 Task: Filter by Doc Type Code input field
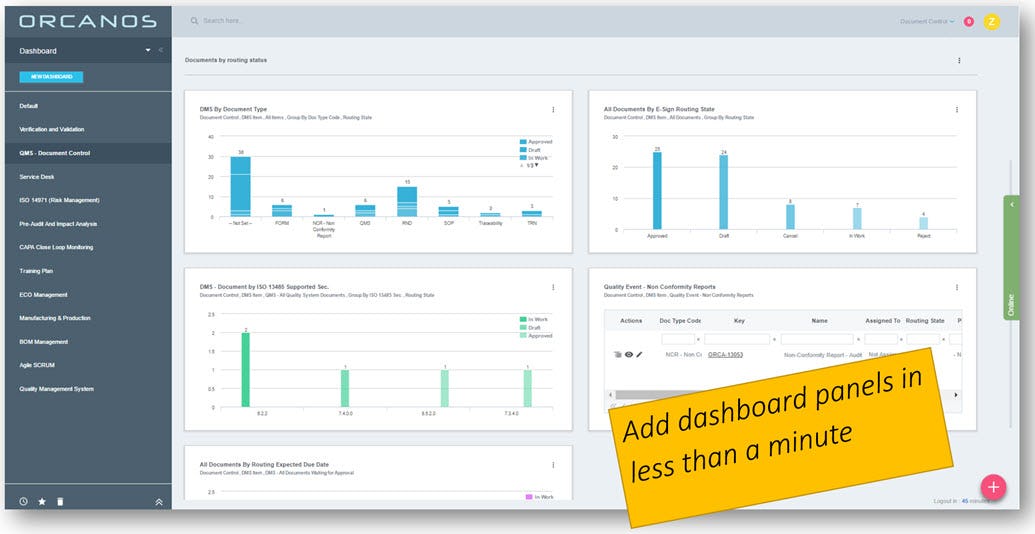678,339
